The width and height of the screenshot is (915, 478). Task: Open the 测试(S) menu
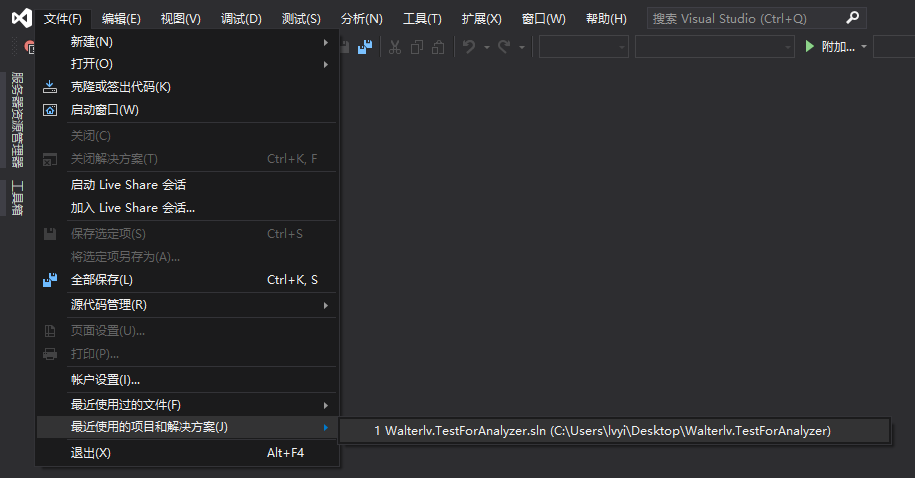point(301,19)
